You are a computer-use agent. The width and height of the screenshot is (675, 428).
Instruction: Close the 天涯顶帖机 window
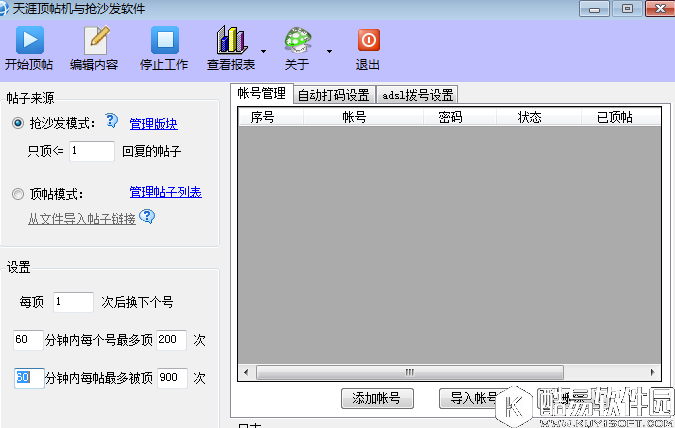tap(660, 9)
